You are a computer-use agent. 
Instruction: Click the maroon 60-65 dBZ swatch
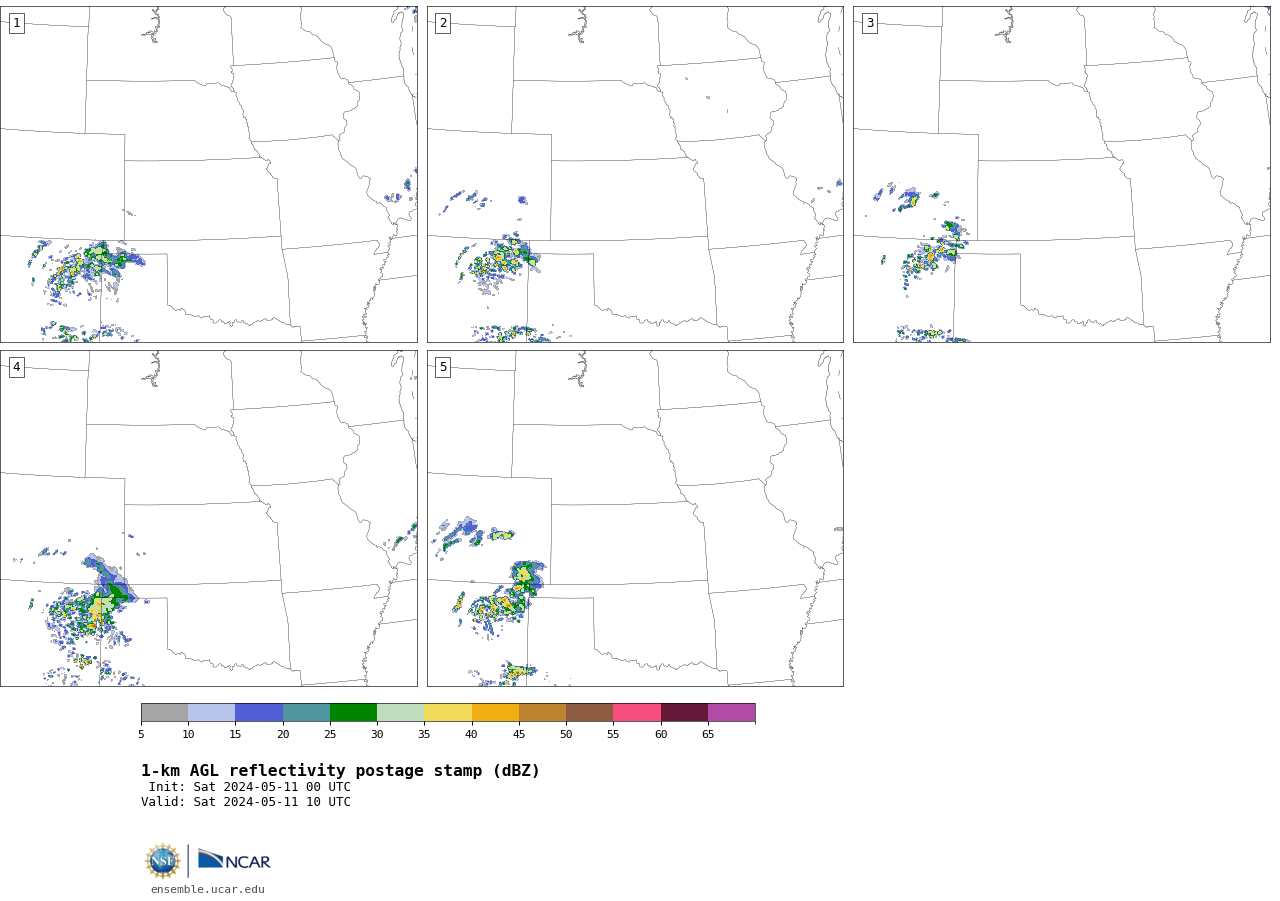(x=684, y=712)
